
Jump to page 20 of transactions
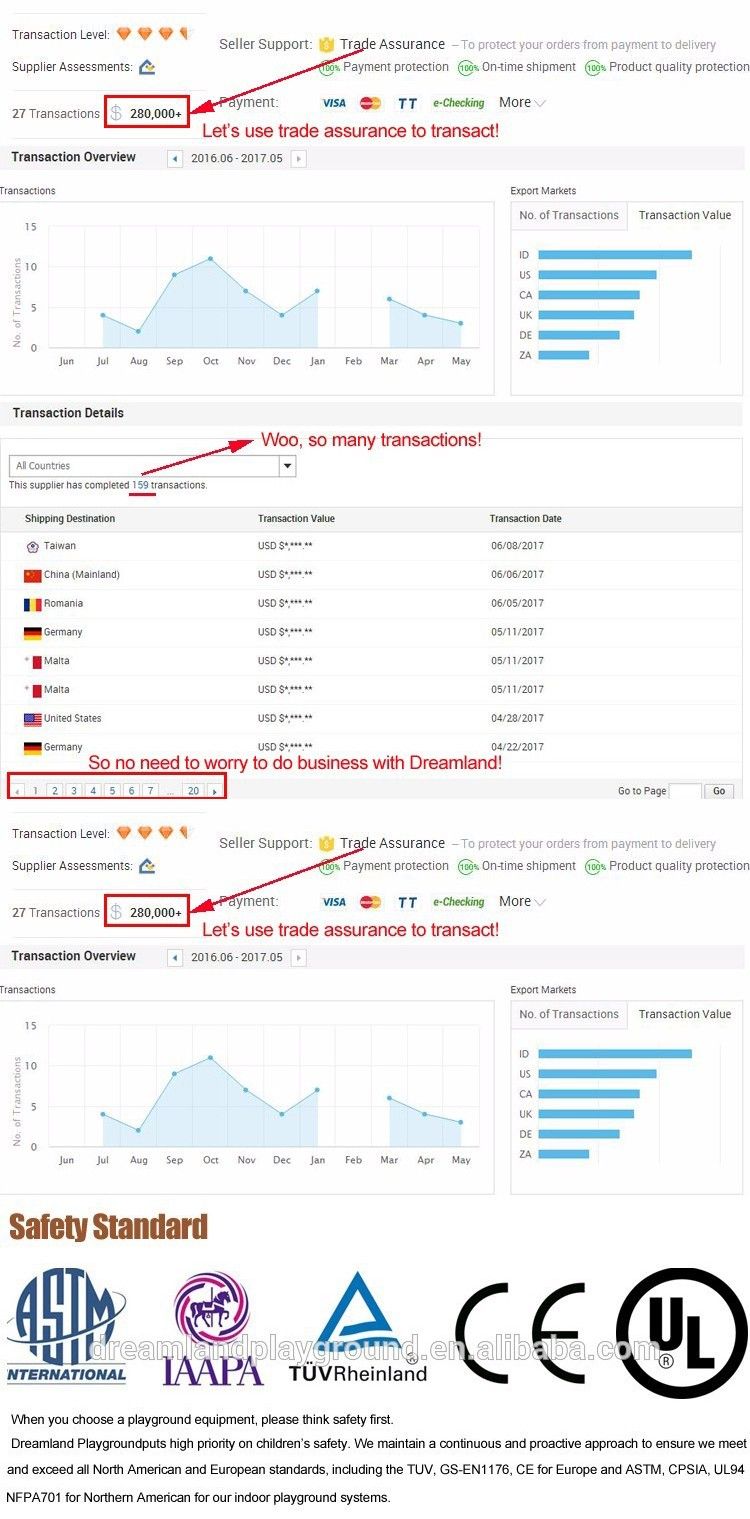(193, 791)
